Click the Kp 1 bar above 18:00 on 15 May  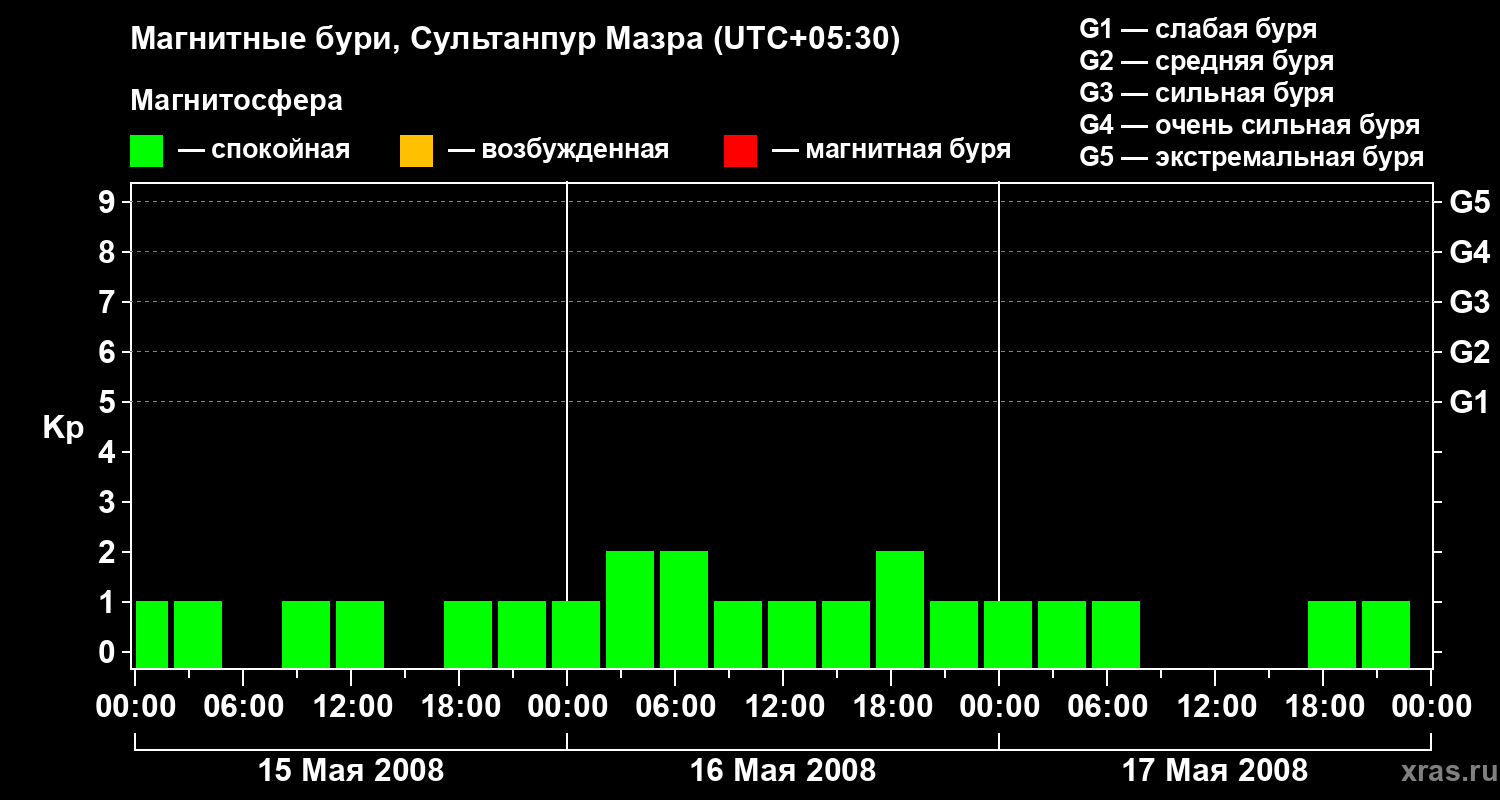468,634
